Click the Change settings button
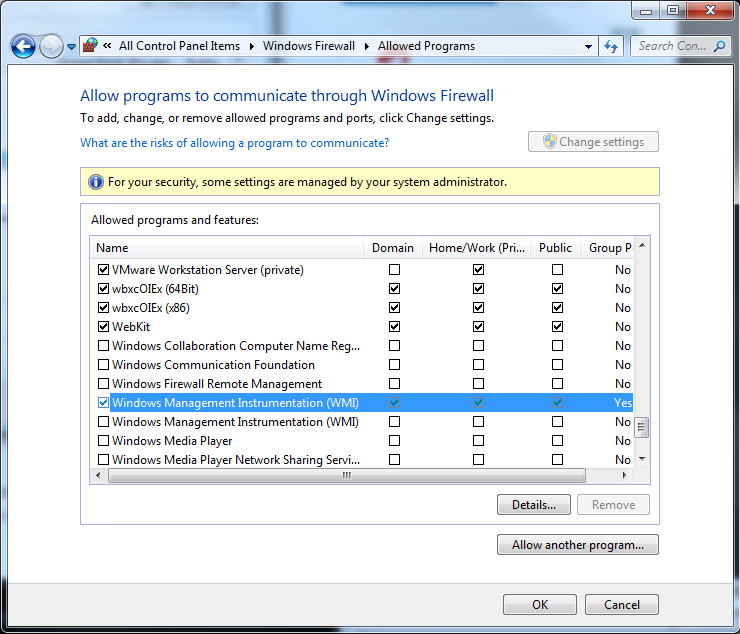Screen dimensions: 740x634 pyautogui.click(x=593, y=142)
